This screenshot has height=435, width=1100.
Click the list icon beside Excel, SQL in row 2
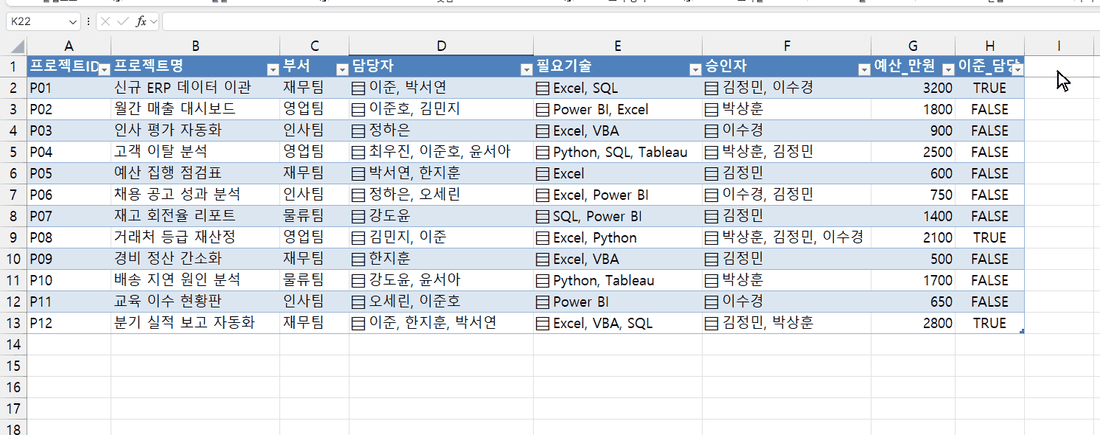(x=542, y=88)
